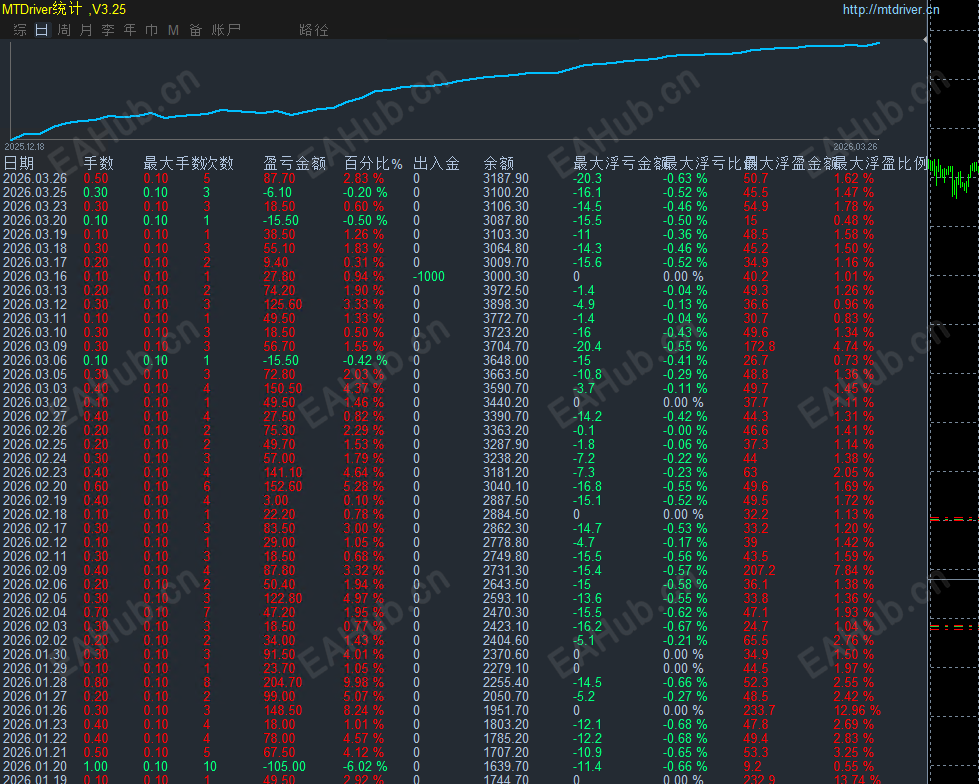Viewport: 979px width, 784px height.
Task: Open the 备 notes tab
Action: pos(195,30)
